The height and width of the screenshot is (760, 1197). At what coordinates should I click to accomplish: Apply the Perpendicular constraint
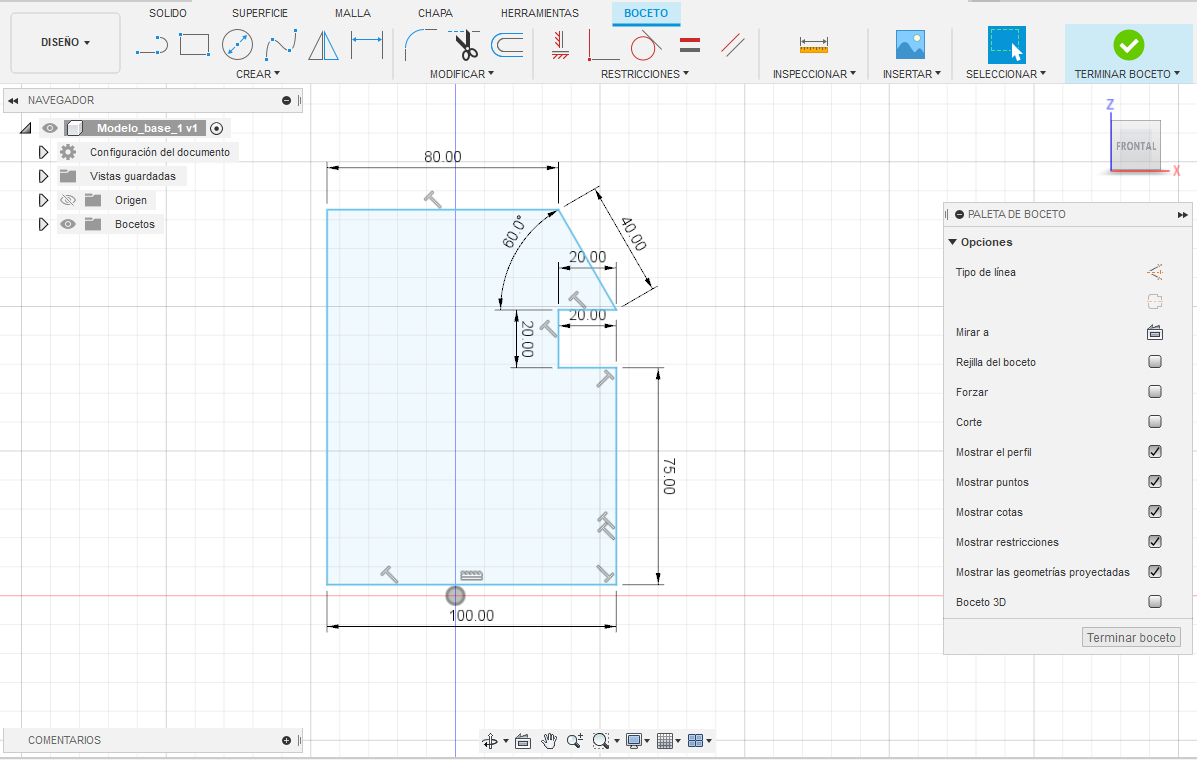[x=603, y=45]
